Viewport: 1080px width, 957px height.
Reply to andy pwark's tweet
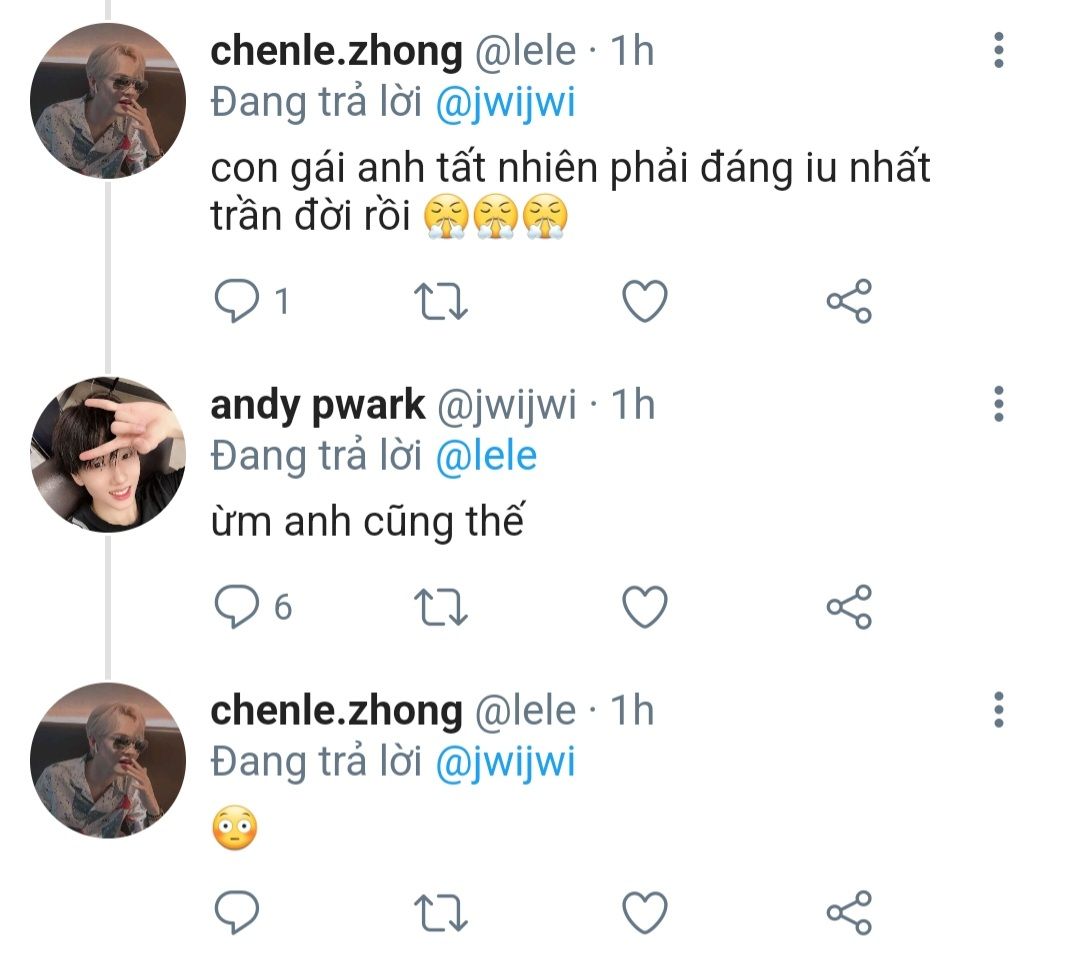(237, 606)
